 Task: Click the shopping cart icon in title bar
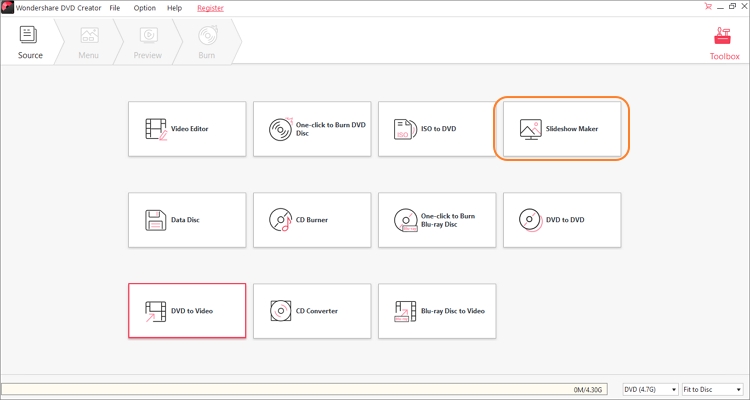[x=708, y=6]
